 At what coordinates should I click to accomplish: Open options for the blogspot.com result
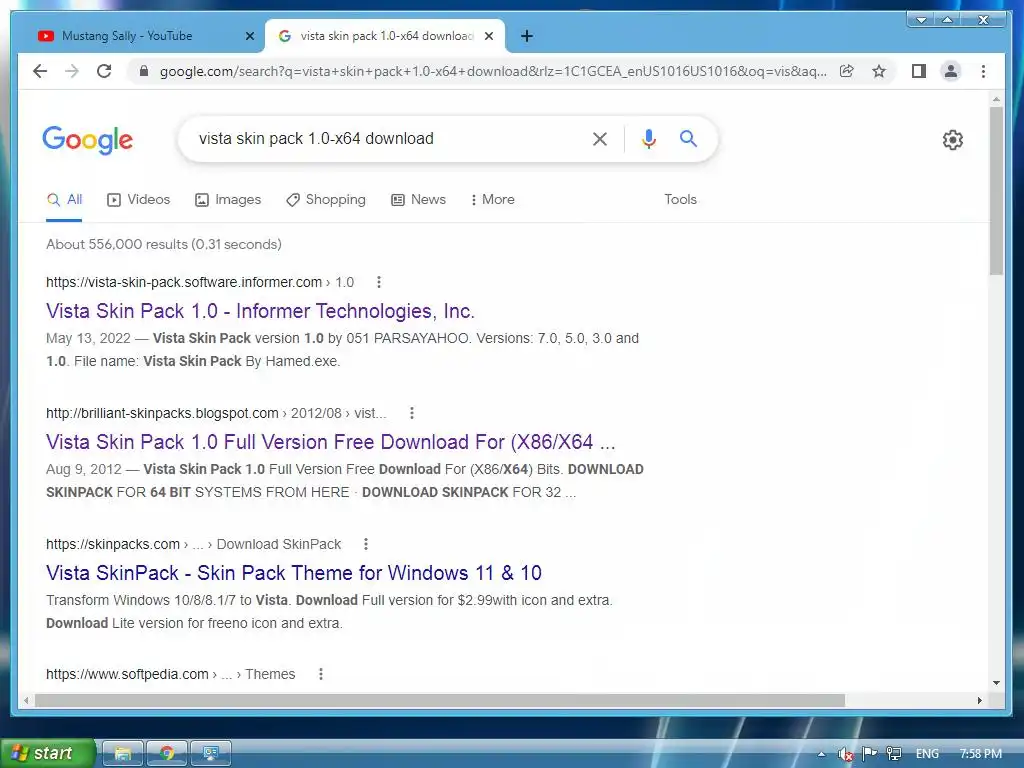click(x=411, y=413)
